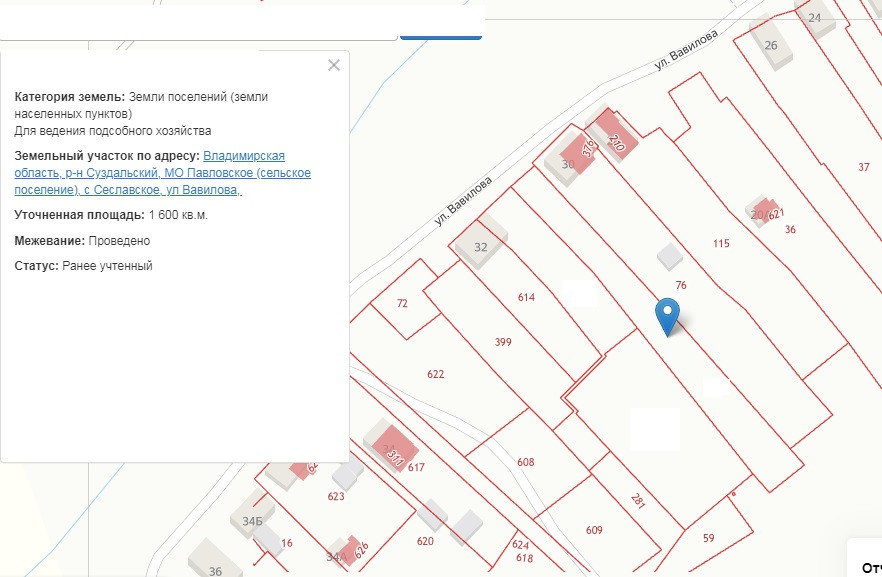Select building 32 on the map
Screen dimensions: 882x577
point(480,246)
